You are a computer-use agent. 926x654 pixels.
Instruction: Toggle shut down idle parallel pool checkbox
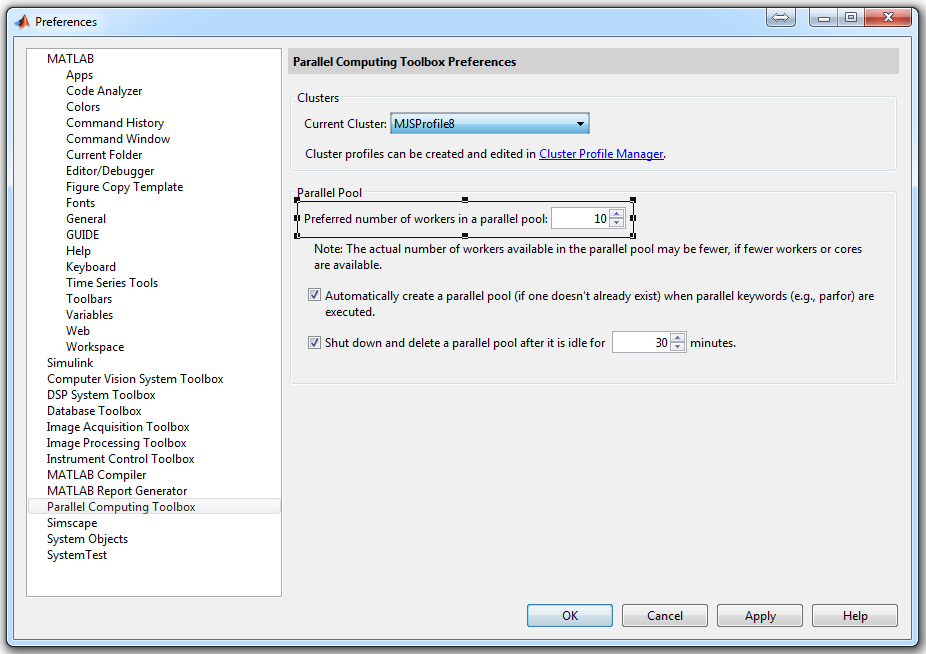click(x=315, y=342)
